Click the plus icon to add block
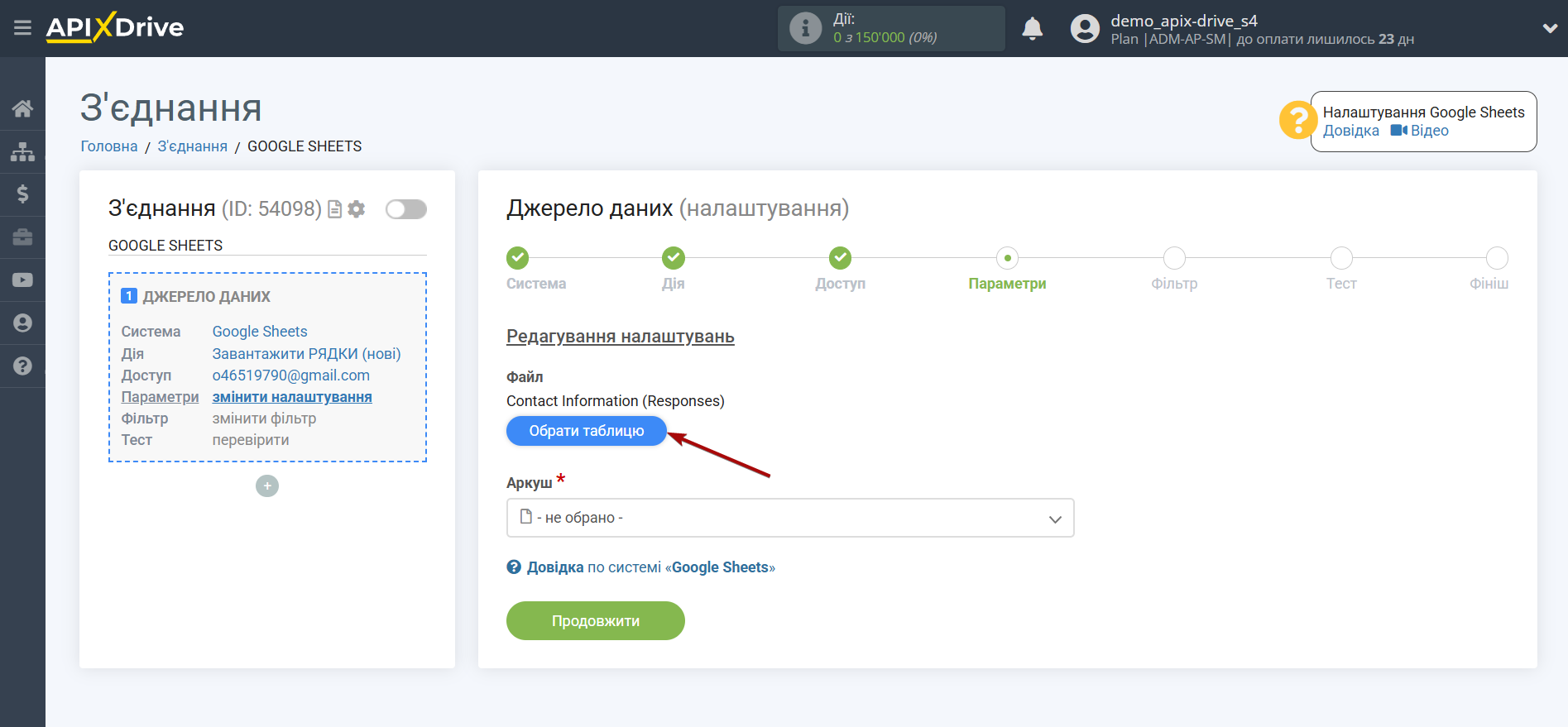 coord(267,485)
